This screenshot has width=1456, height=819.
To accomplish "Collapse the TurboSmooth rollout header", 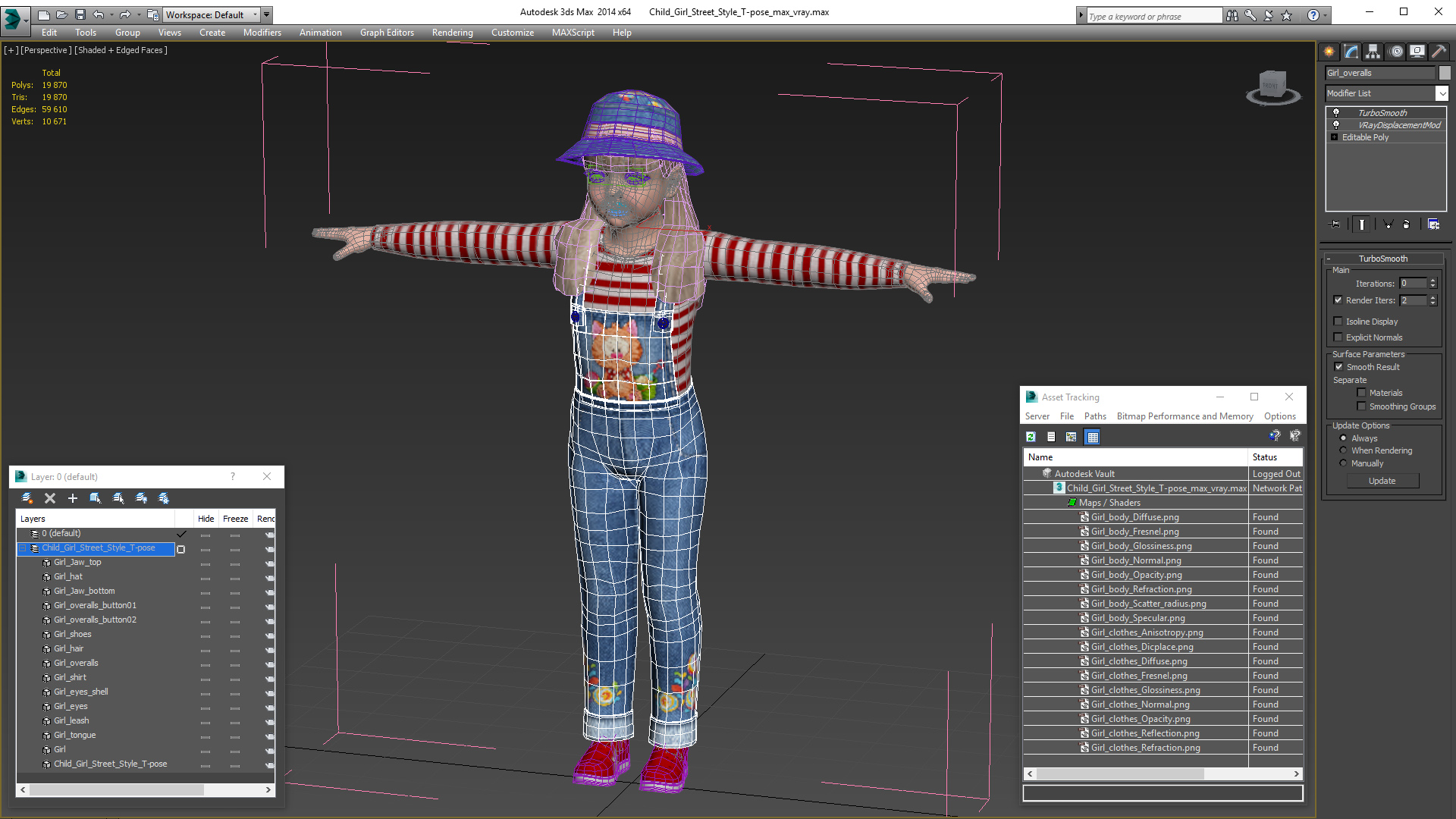I will (x=1383, y=259).
